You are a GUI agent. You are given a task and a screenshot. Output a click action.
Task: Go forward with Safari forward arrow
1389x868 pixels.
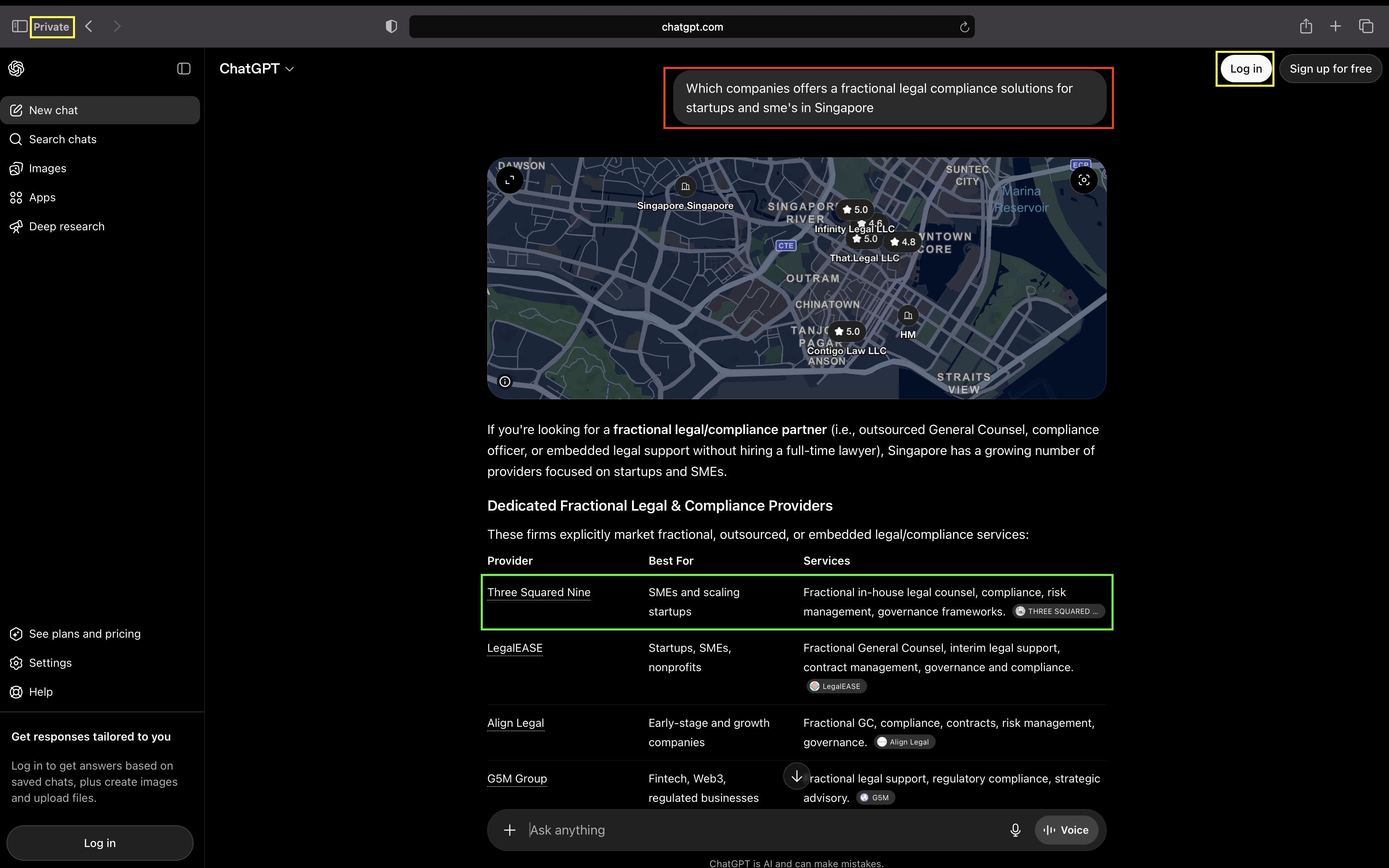coord(117,26)
